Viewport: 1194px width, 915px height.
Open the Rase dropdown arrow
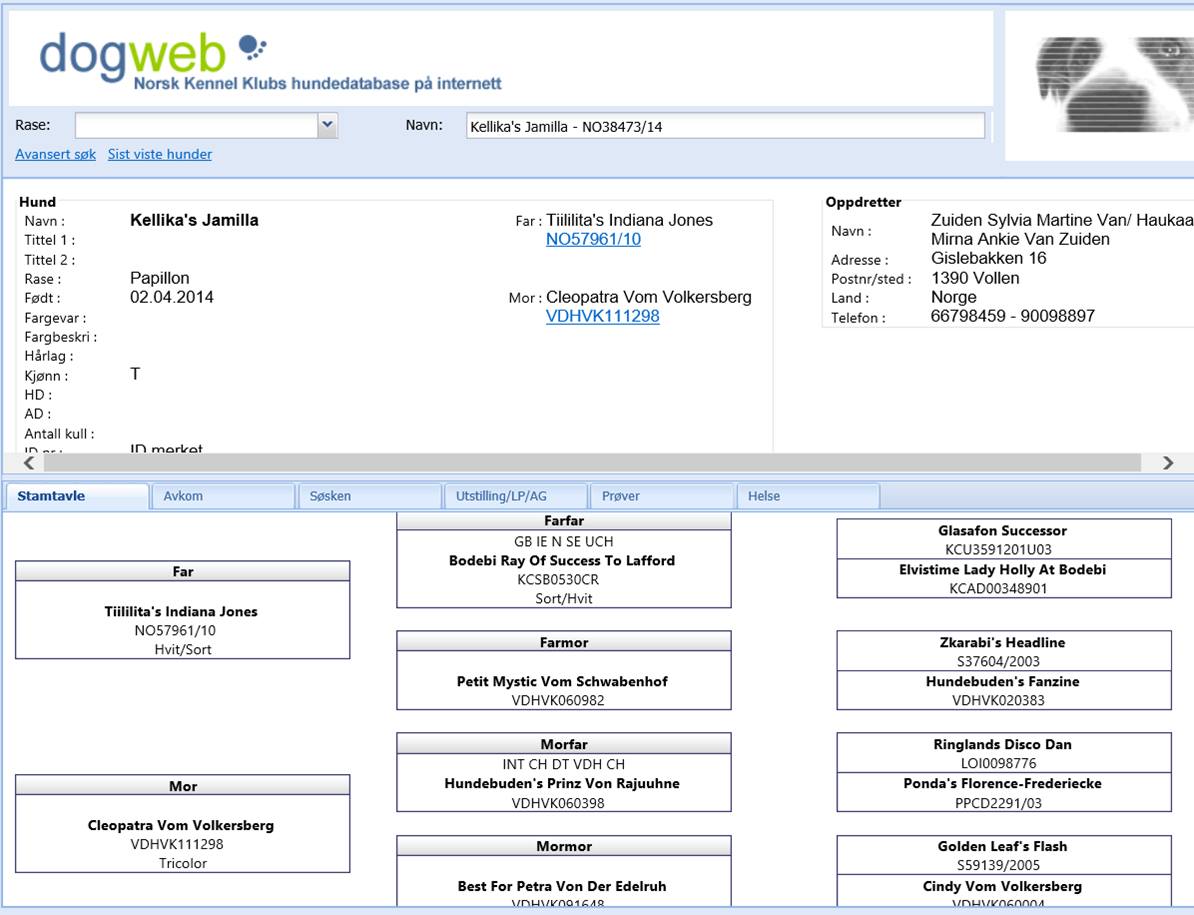[327, 125]
